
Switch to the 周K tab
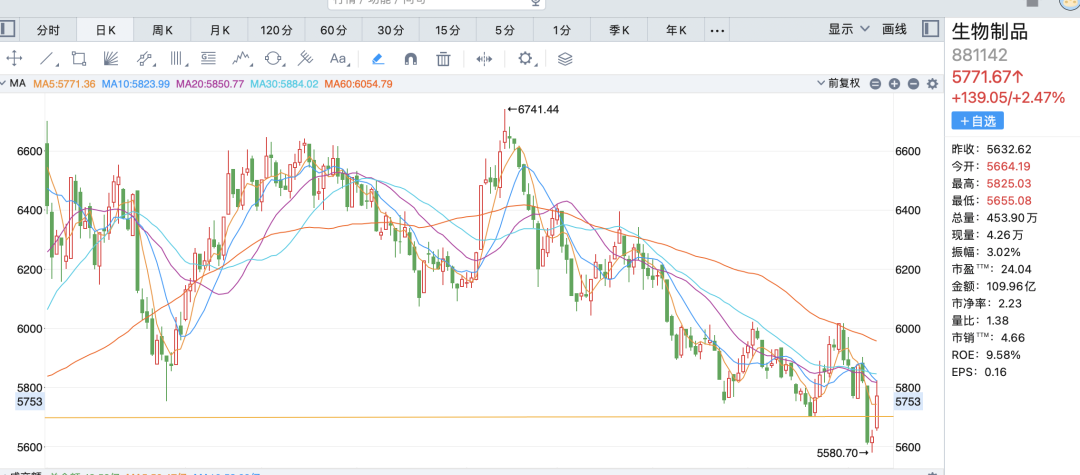pos(163,30)
